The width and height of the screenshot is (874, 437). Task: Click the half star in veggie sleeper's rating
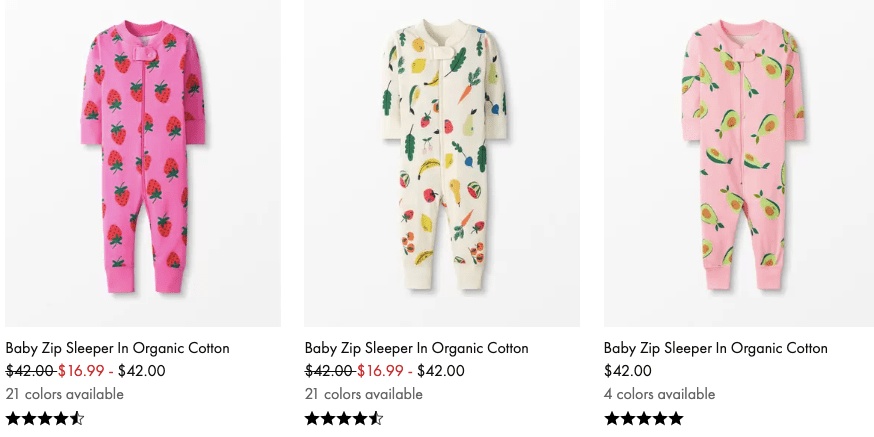[x=376, y=418]
